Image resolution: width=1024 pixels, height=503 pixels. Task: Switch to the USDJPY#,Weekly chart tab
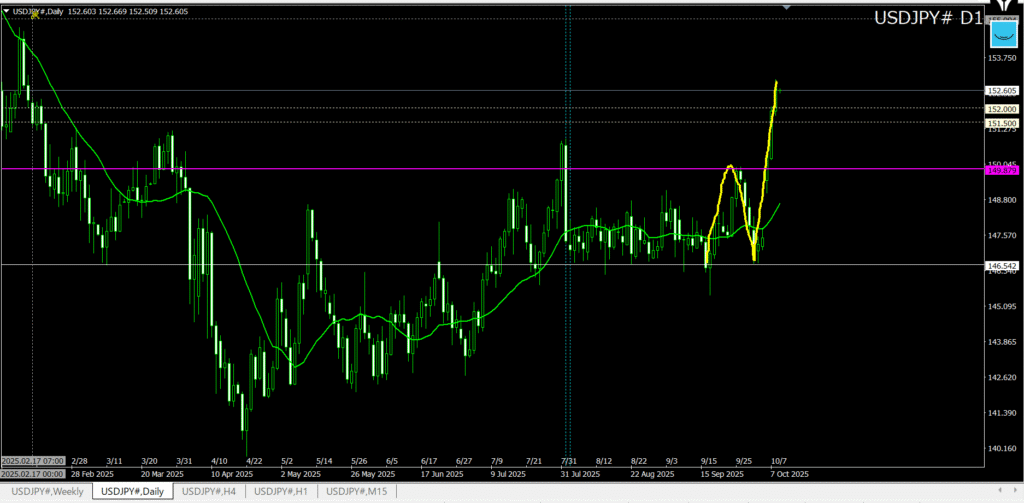[47, 491]
